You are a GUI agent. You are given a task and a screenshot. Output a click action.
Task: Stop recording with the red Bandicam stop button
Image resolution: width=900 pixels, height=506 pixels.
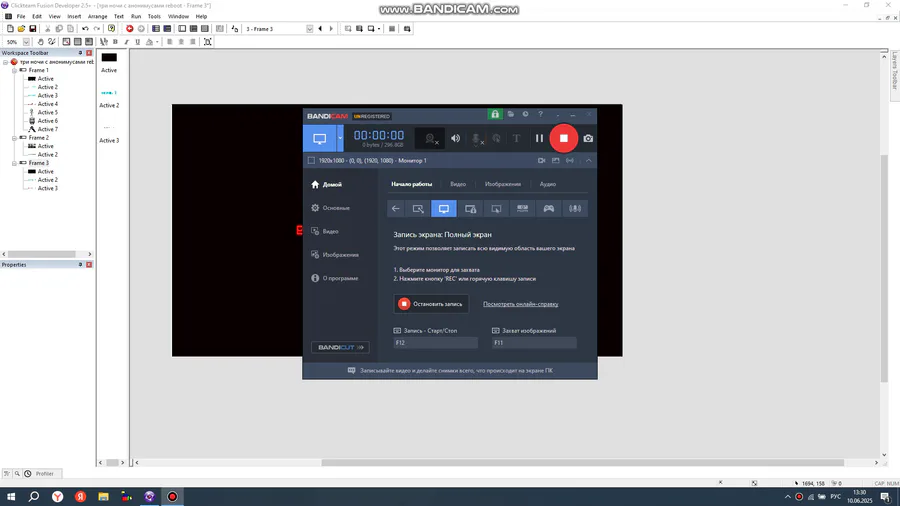[x=564, y=138]
